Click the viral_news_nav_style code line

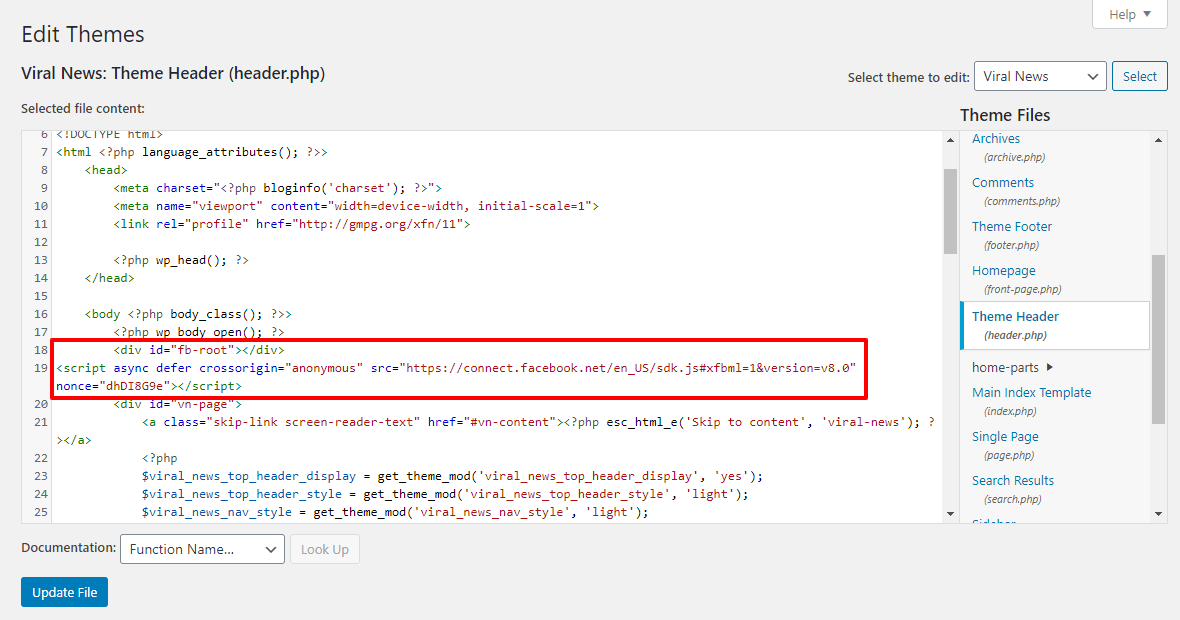click(395, 512)
